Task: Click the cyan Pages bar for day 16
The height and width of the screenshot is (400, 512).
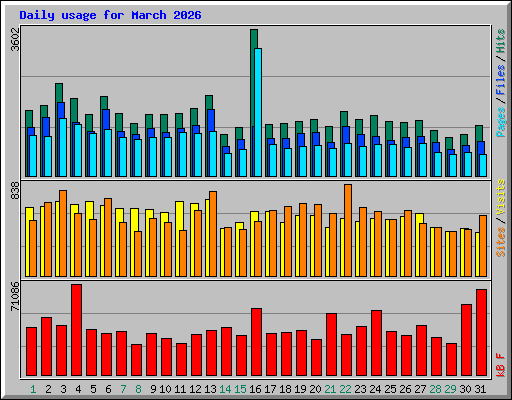Action: [258, 113]
